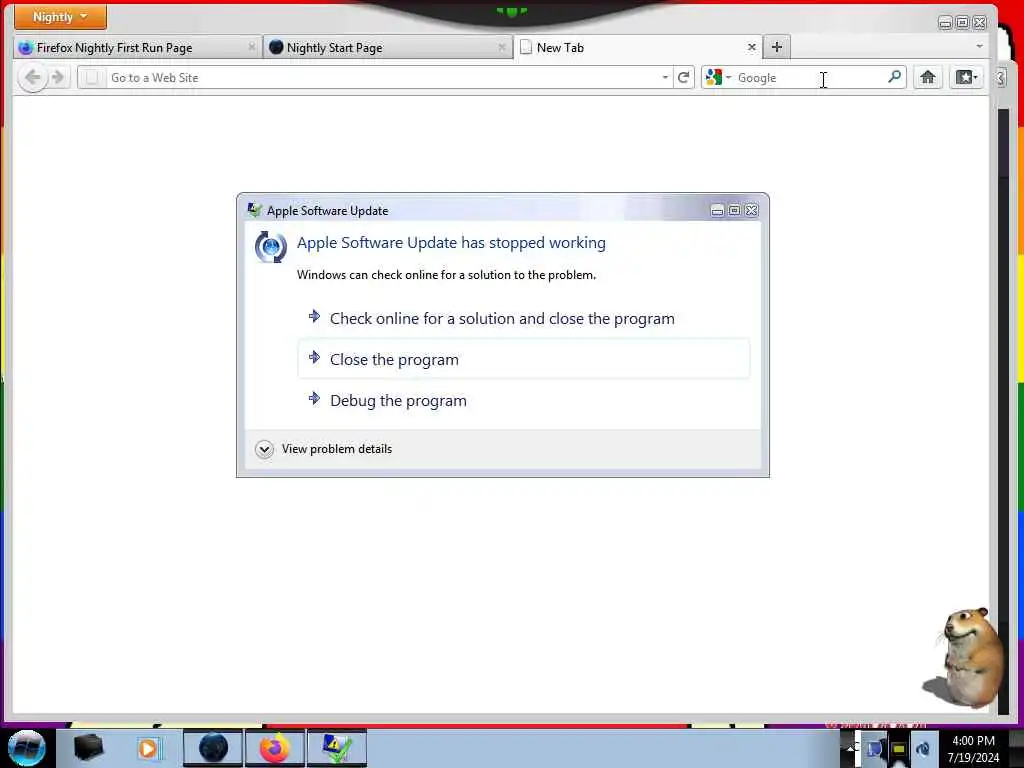Click the network tray icon
Viewport: 1024px width, 768px height.
[x=876, y=748]
